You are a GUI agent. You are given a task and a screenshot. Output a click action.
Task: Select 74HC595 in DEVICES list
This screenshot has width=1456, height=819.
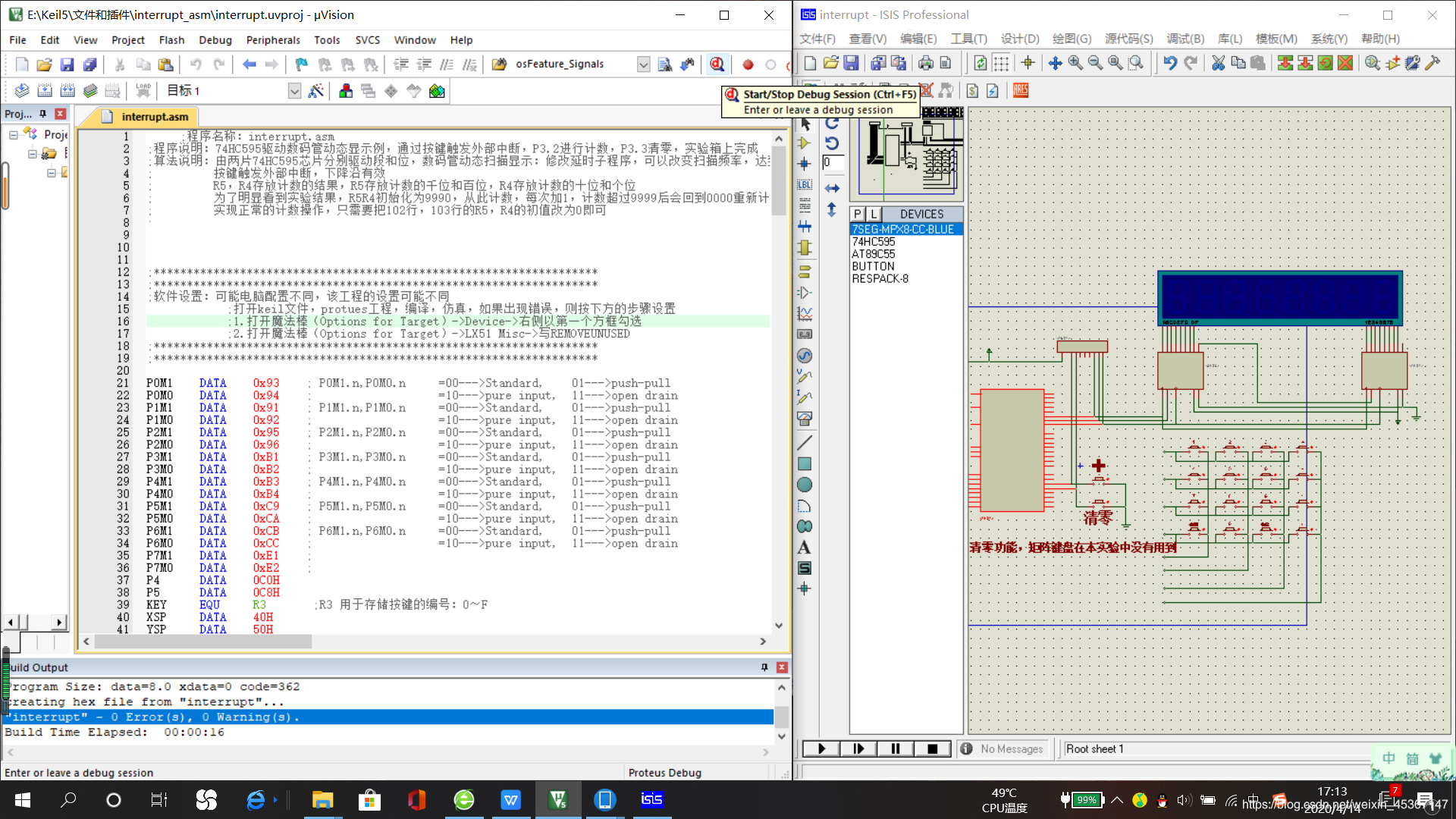pyautogui.click(x=873, y=242)
